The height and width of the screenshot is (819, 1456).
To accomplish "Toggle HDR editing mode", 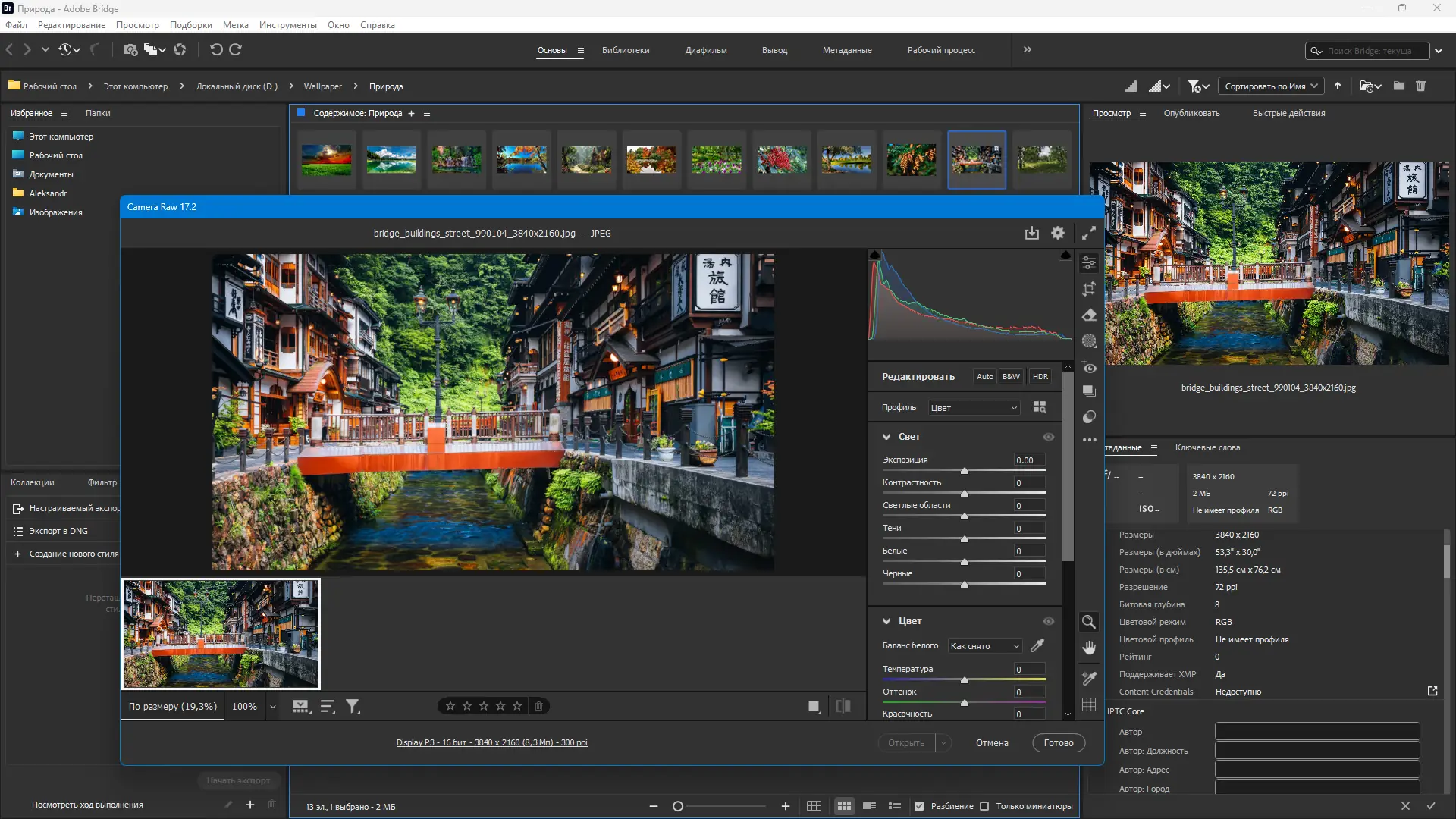I will (x=1040, y=376).
